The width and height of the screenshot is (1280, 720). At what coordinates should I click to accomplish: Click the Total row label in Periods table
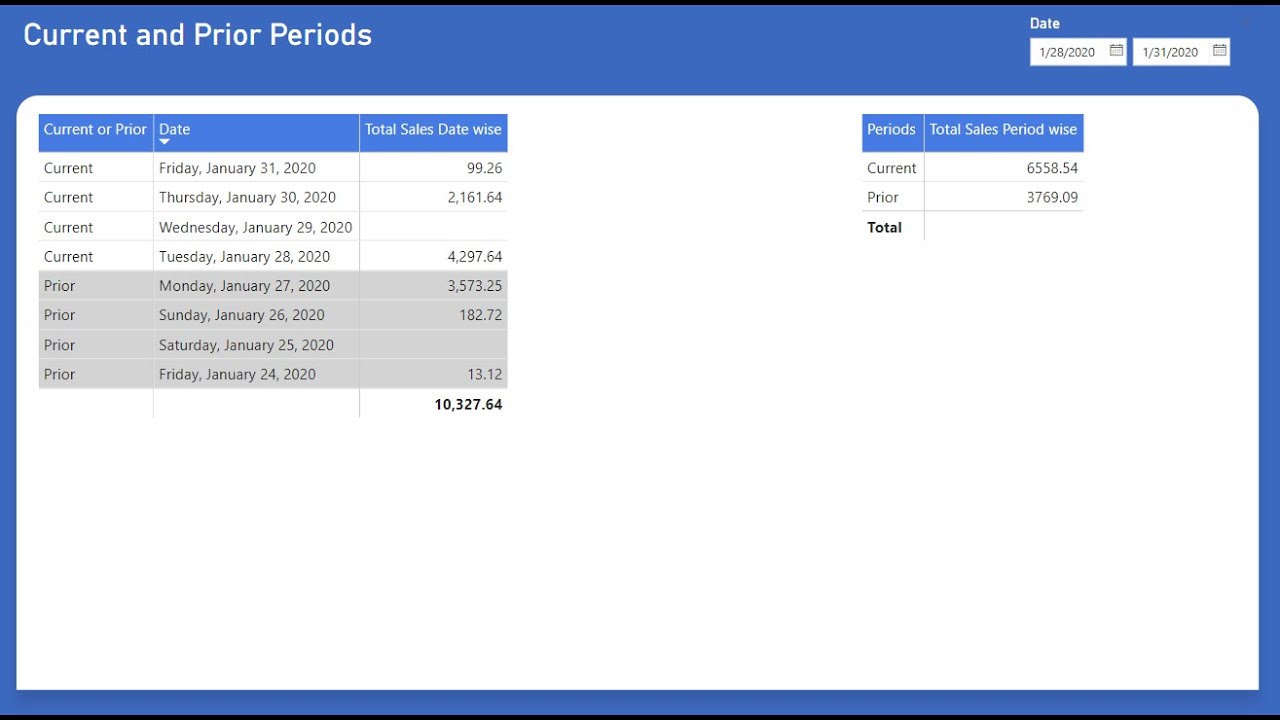(x=884, y=227)
